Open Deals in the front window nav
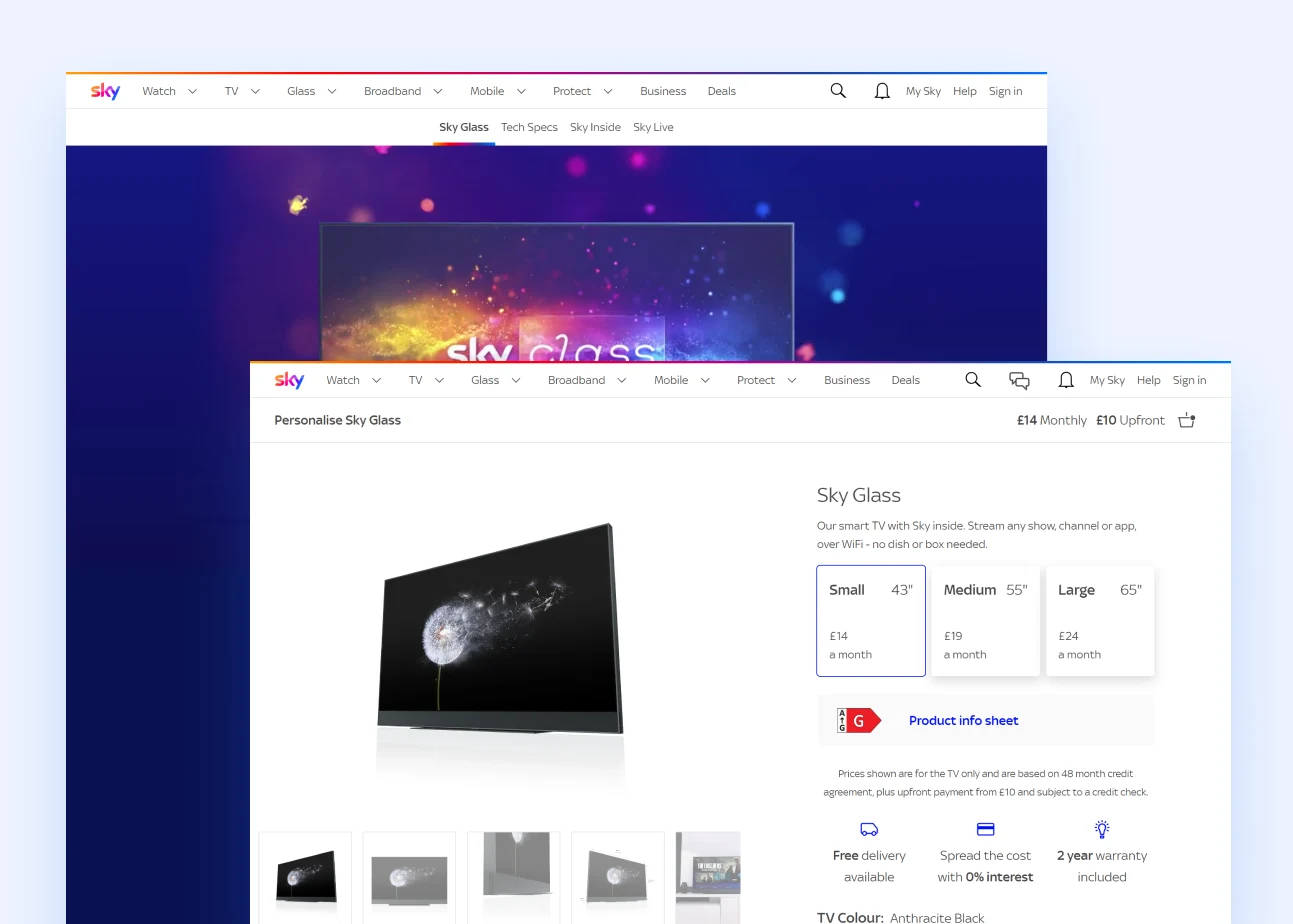The image size is (1293, 924). pyautogui.click(x=906, y=380)
